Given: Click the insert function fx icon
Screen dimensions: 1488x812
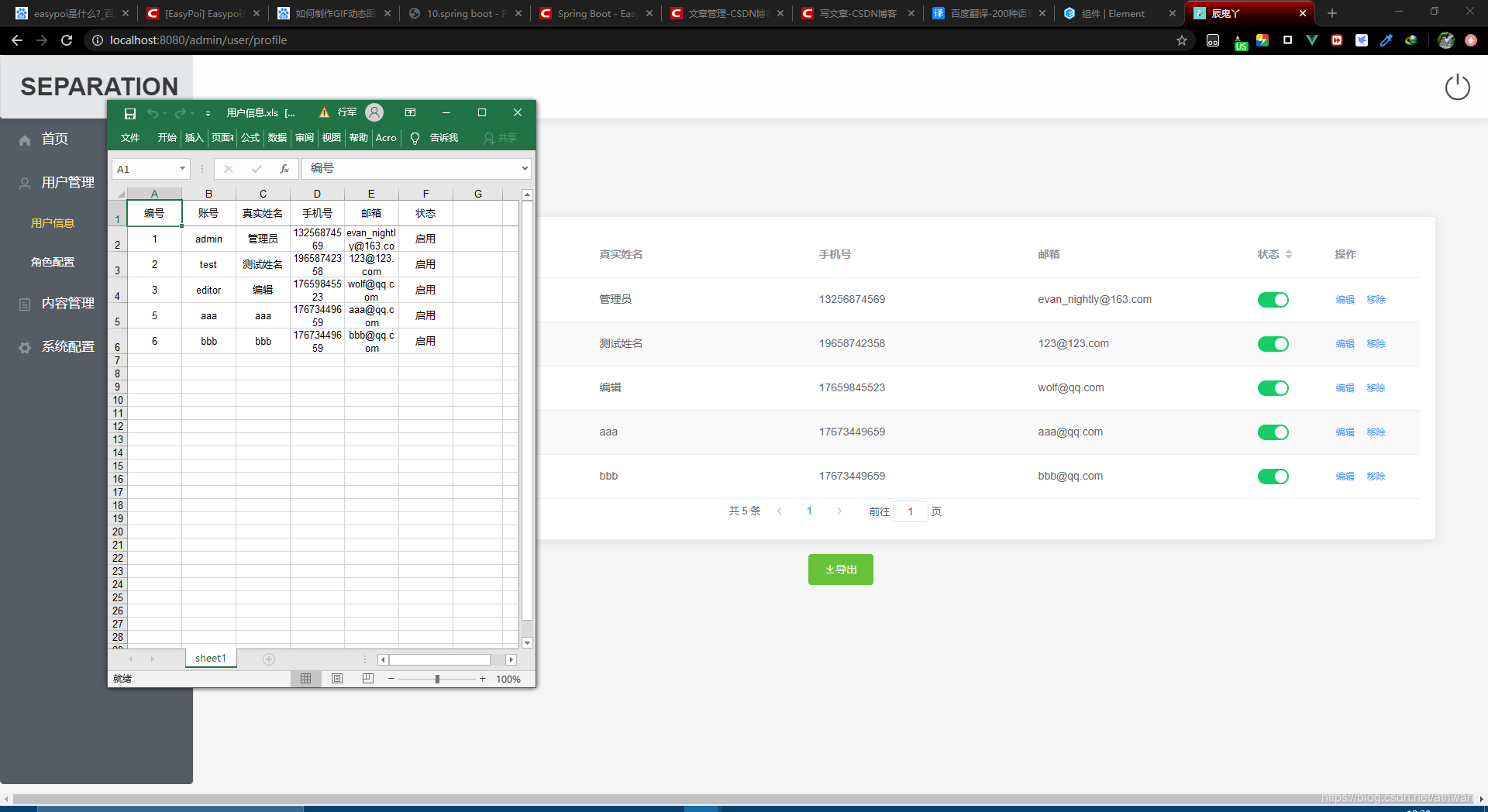Looking at the screenshot, I should point(284,168).
